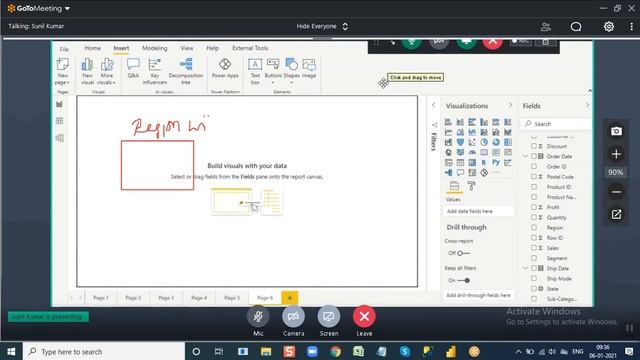This screenshot has width=640, height=360.
Task: Pop out the shared screen viewer
Action: pyautogui.click(x=616, y=214)
